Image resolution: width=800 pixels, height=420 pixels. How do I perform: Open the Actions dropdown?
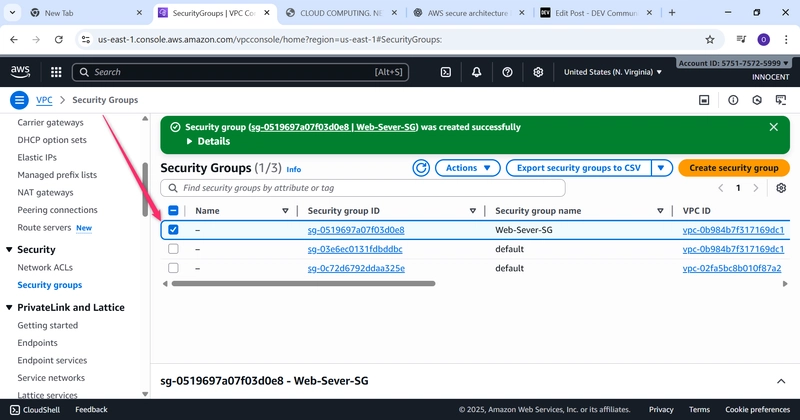point(468,168)
